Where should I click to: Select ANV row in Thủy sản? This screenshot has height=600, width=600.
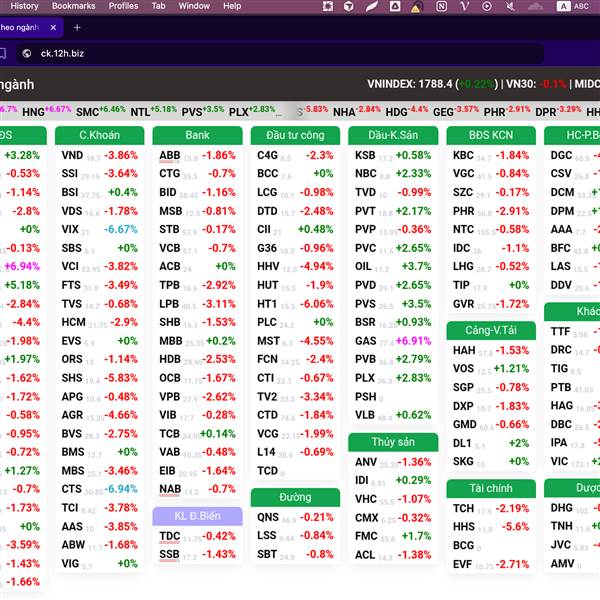coord(393,462)
